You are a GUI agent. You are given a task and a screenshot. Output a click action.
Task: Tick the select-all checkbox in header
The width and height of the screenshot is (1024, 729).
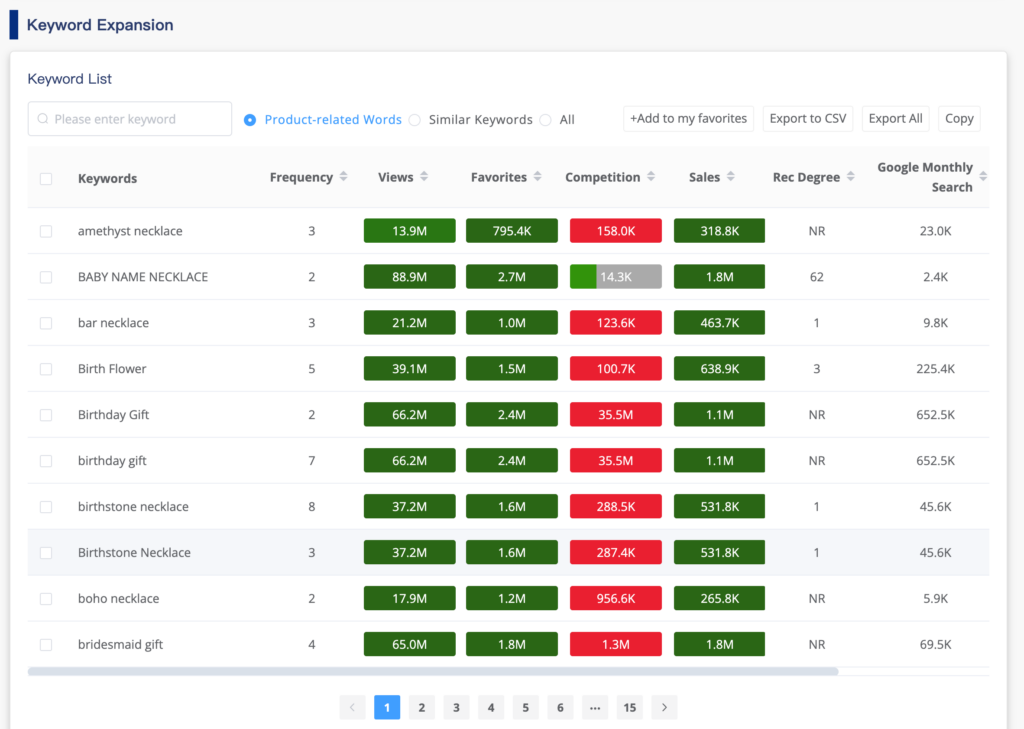point(46,179)
